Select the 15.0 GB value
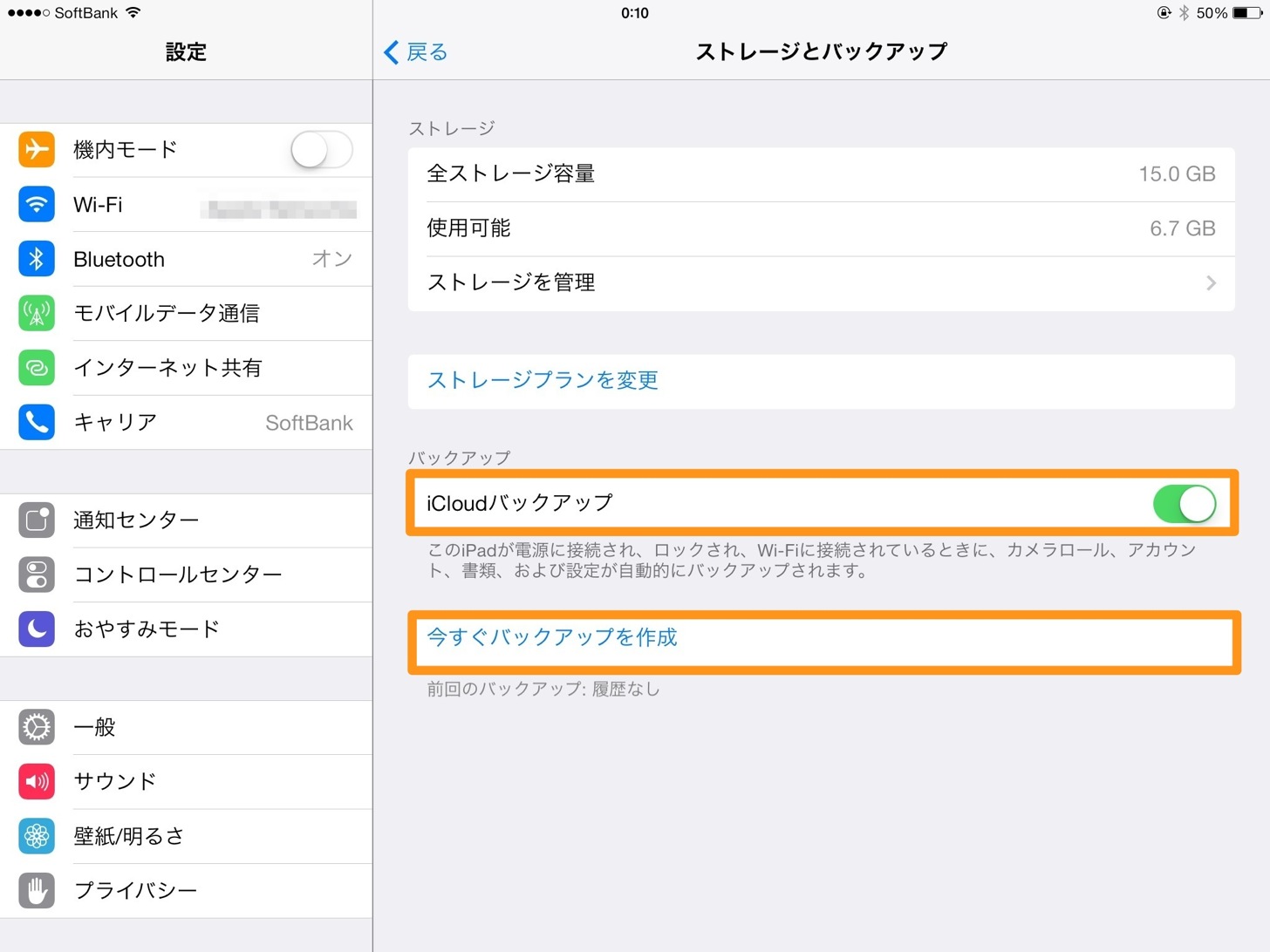 (x=1177, y=173)
